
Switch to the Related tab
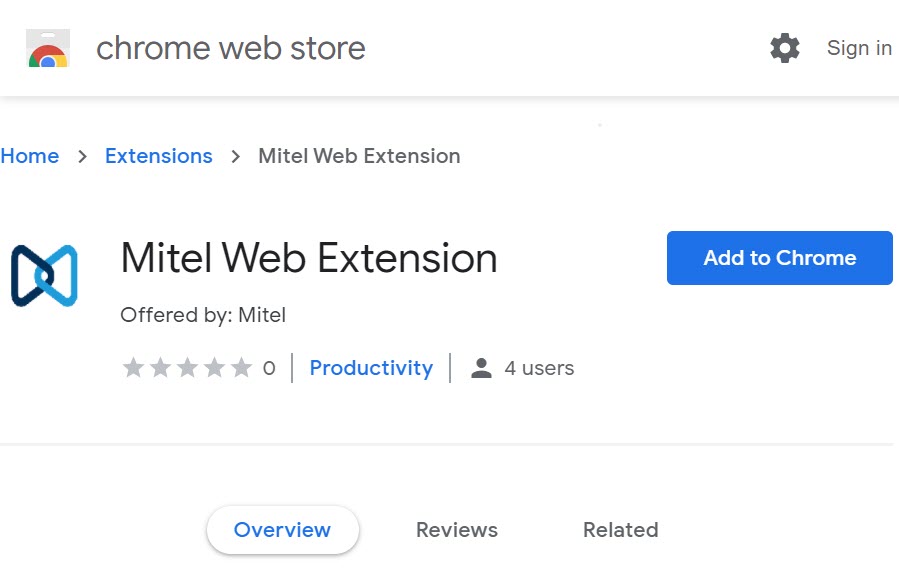tap(620, 530)
